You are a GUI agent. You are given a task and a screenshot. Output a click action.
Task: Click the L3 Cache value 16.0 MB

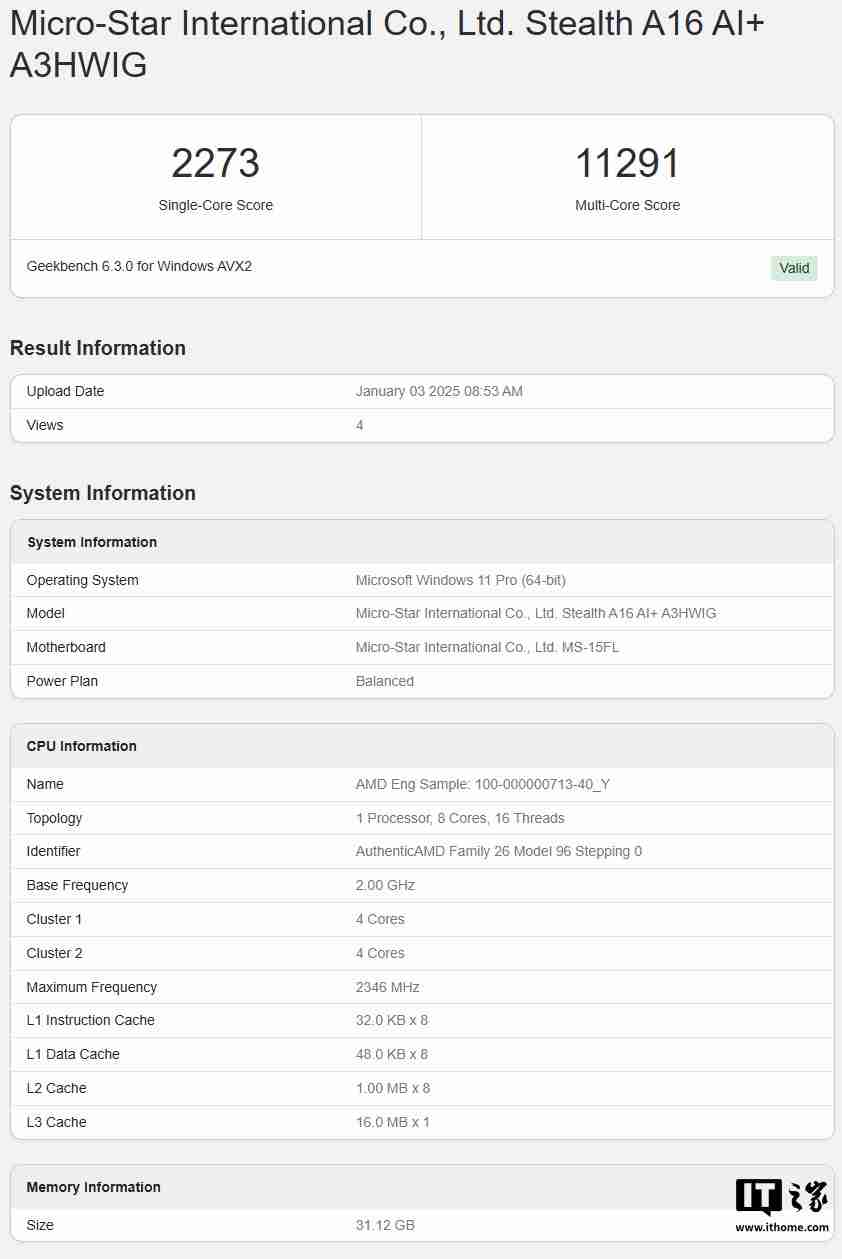click(x=392, y=1122)
